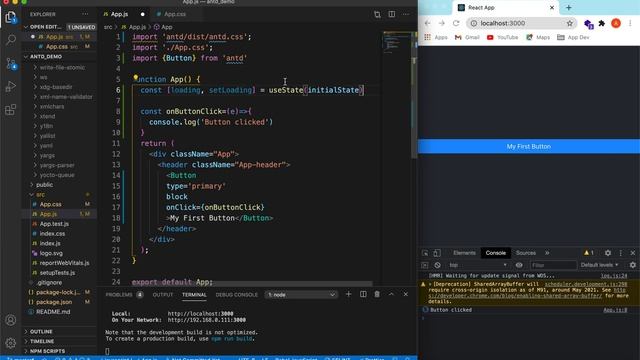Open DevTools more options menu
640x360 pixels.
coord(621,253)
